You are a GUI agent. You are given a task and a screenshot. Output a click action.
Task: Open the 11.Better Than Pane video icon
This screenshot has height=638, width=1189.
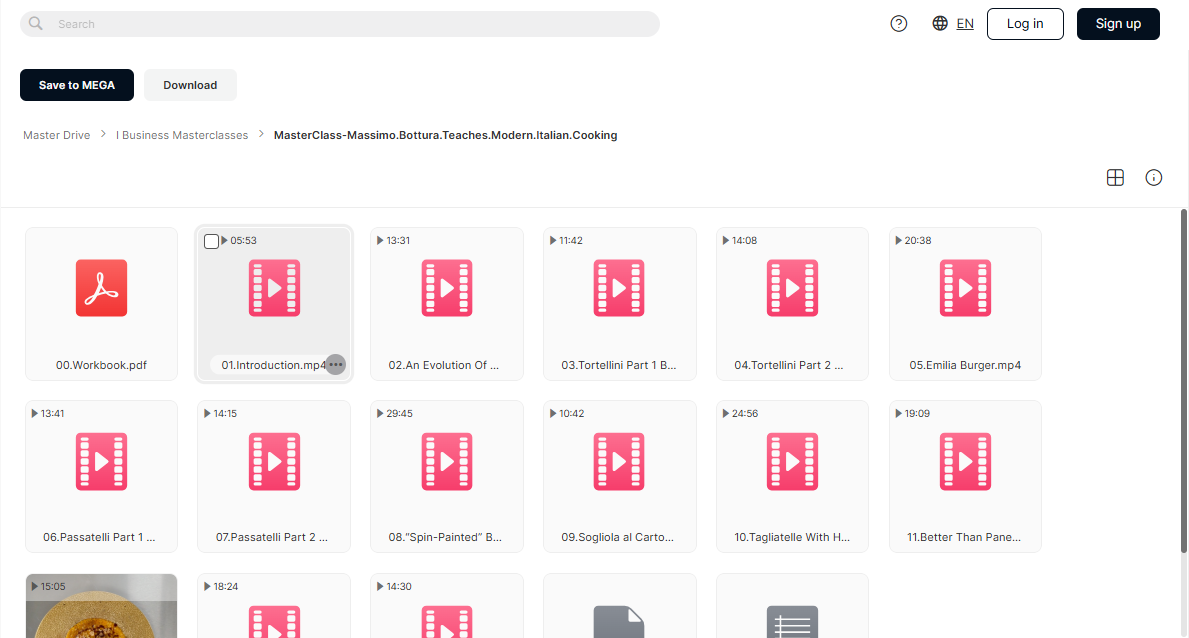tap(965, 461)
